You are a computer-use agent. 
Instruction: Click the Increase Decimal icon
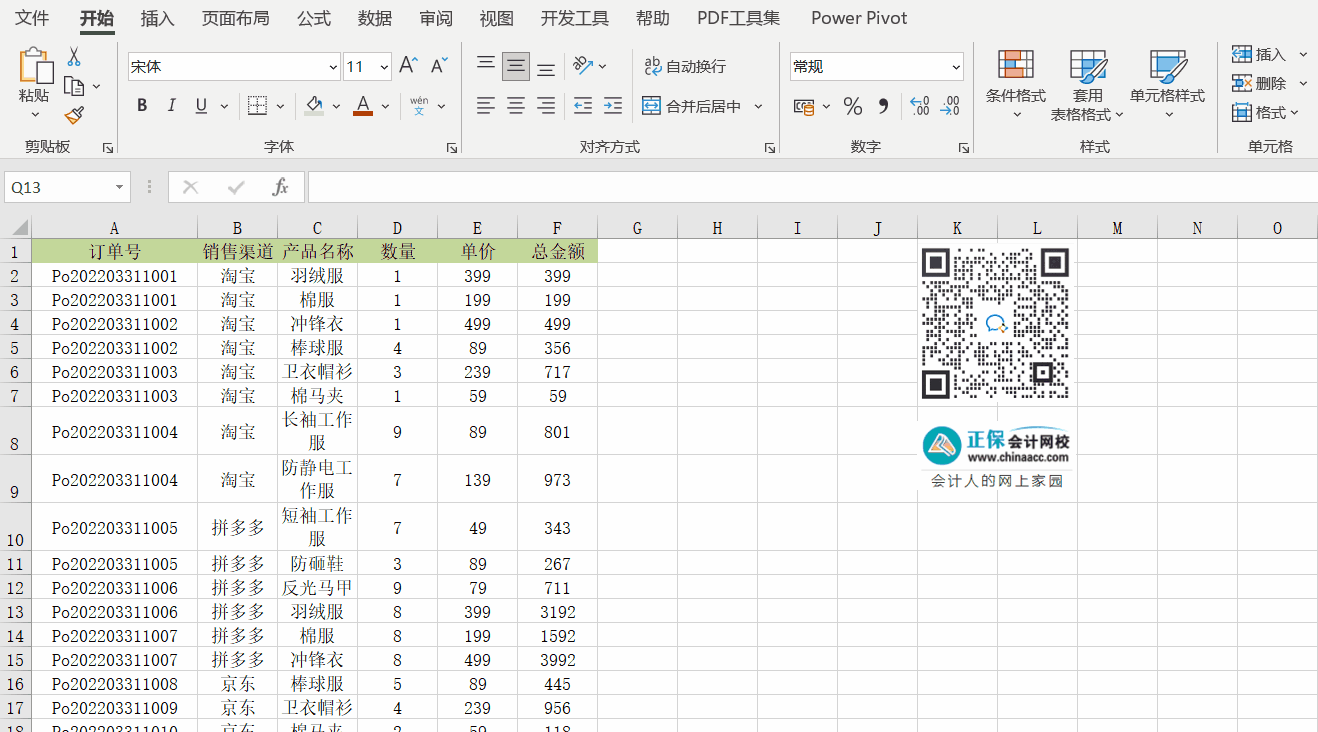click(920, 106)
